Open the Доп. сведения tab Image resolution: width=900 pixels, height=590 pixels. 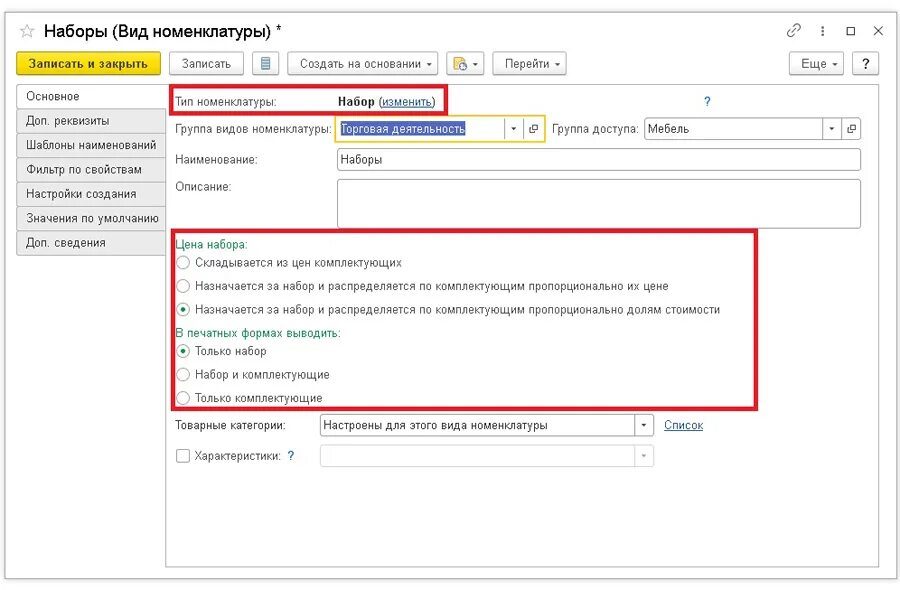coord(91,243)
